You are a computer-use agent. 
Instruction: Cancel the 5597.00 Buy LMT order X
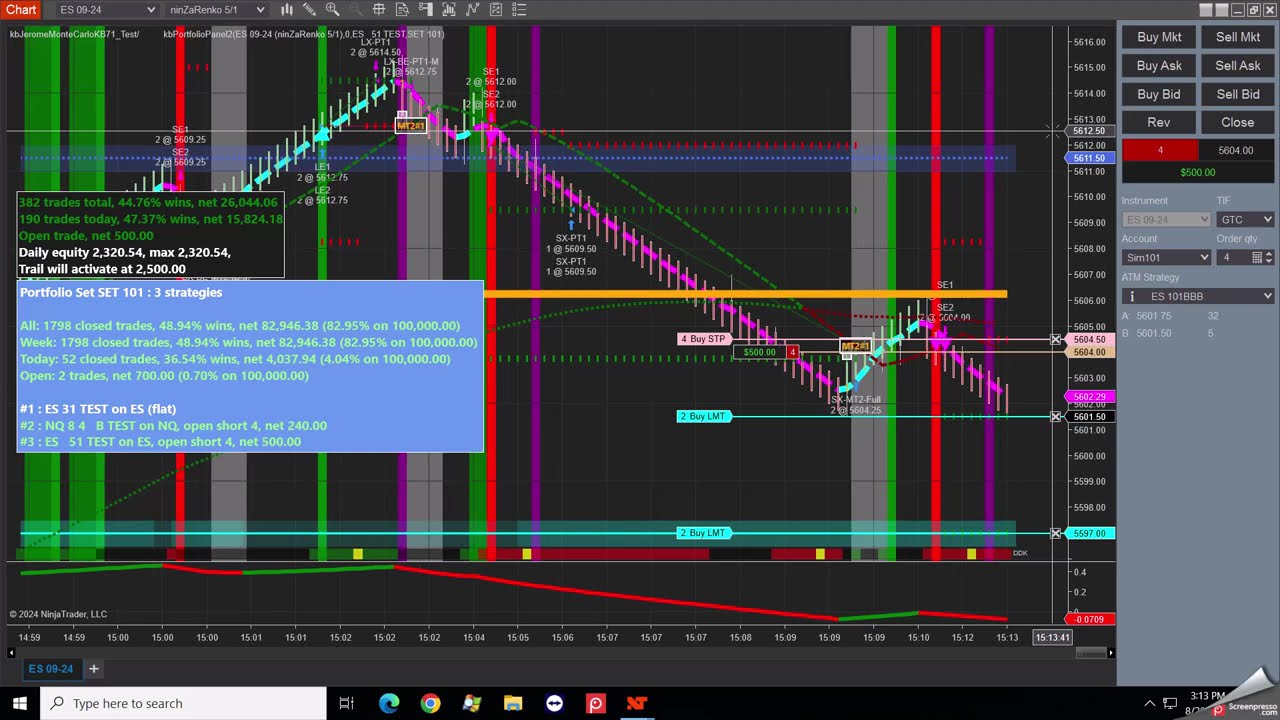[x=1056, y=533]
